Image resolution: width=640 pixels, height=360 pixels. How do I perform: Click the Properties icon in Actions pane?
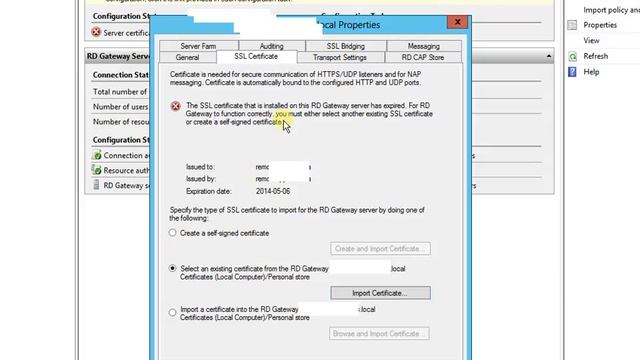(572, 25)
